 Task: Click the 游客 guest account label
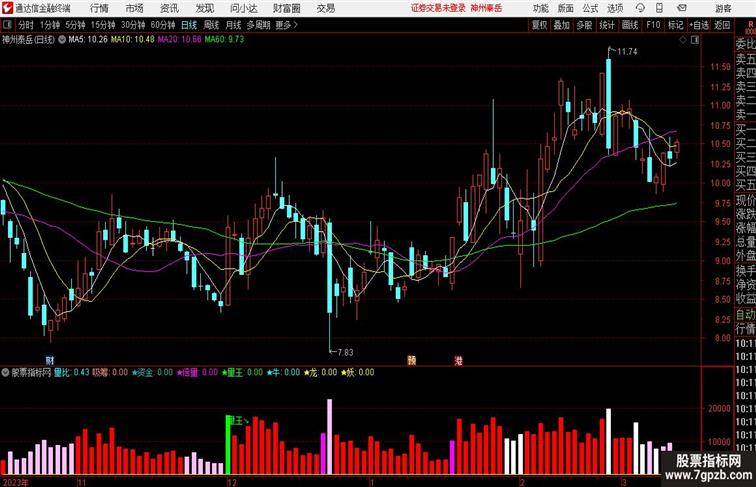pyautogui.click(x=723, y=8)
